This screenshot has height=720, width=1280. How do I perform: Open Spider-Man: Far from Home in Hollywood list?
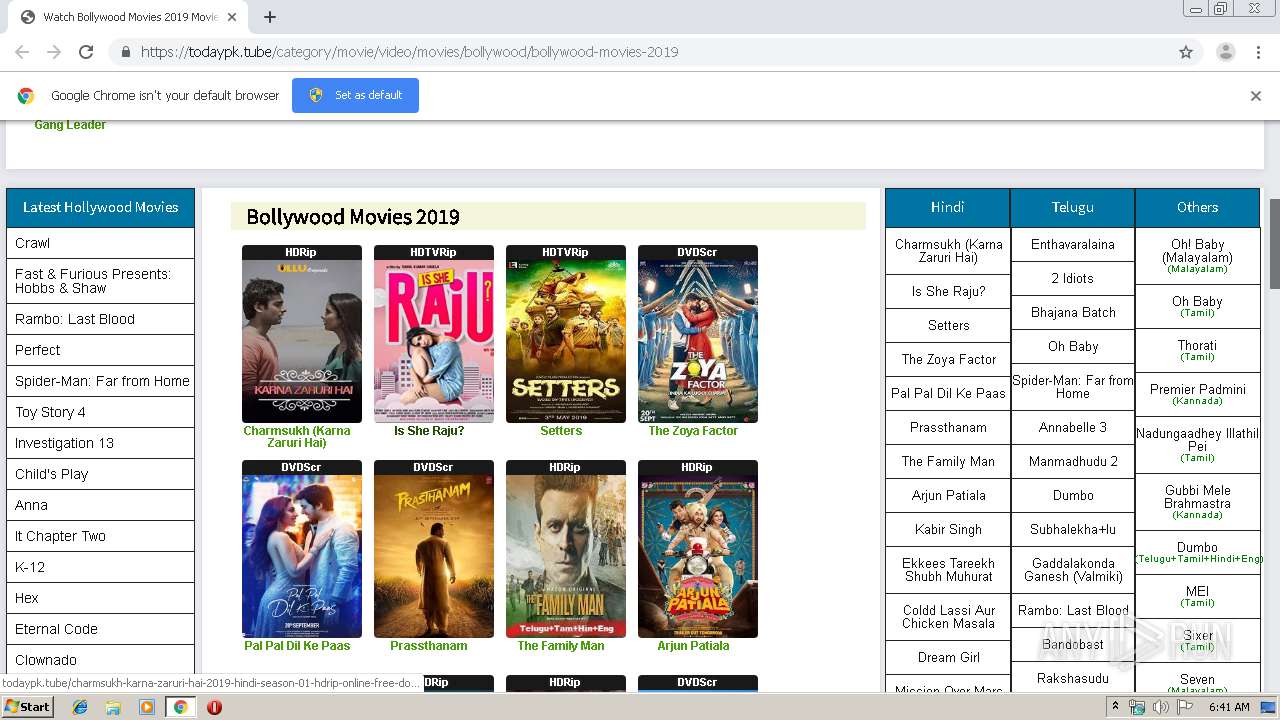pyautogui.click(x=102, y=381)
